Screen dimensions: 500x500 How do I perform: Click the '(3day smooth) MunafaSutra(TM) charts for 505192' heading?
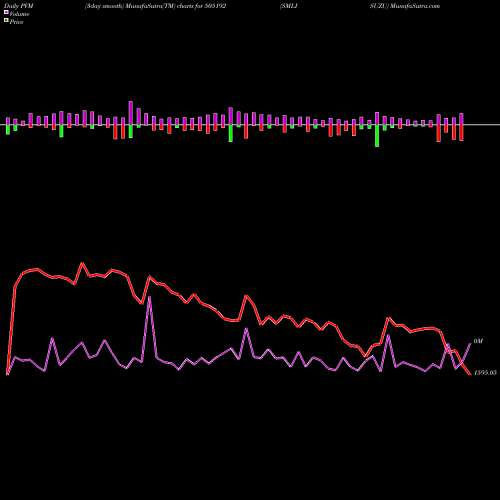[x=156, y=6]
